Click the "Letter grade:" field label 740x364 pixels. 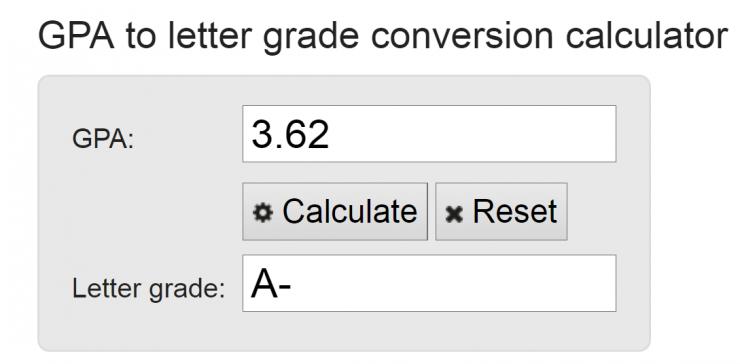[x=148, y=288]
